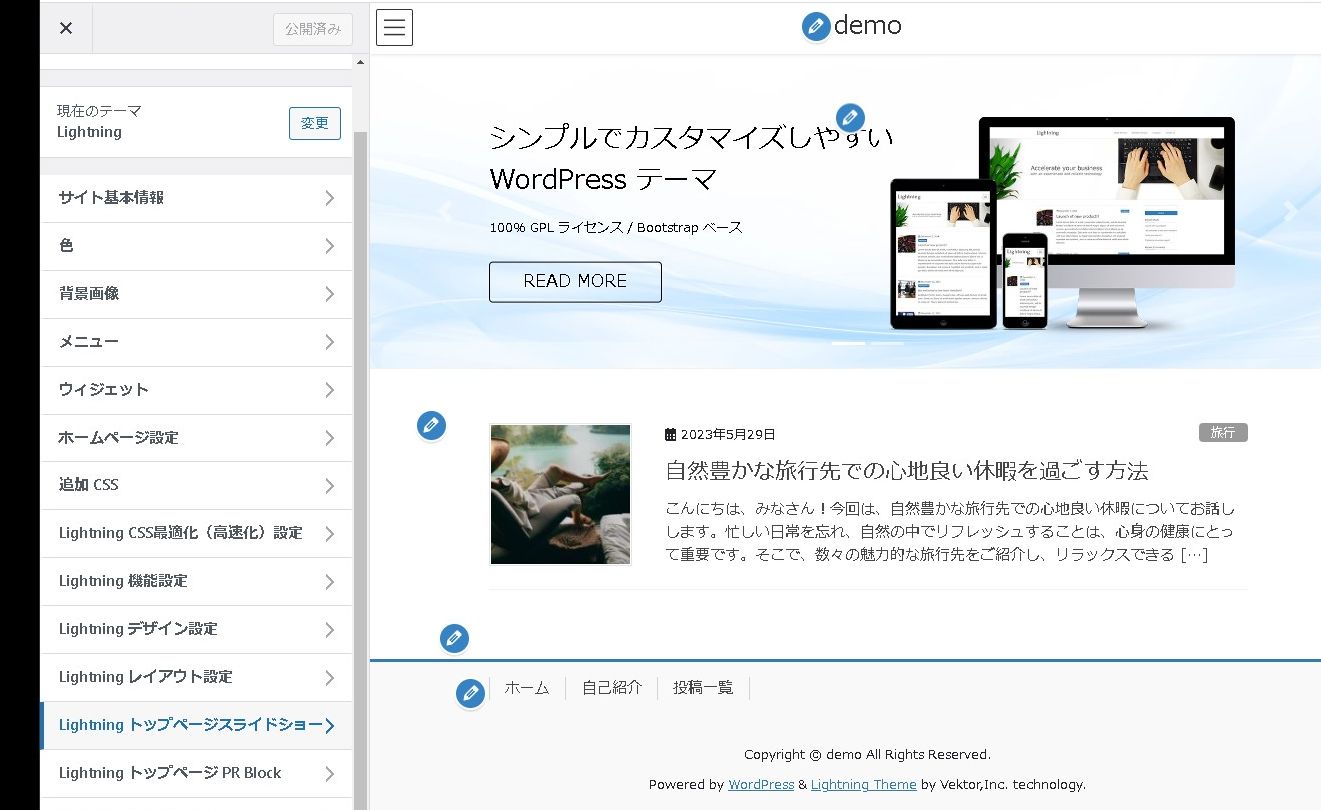Open the hamburger menu in the preview header
The image size is (1321, 810).
[394, 27]
